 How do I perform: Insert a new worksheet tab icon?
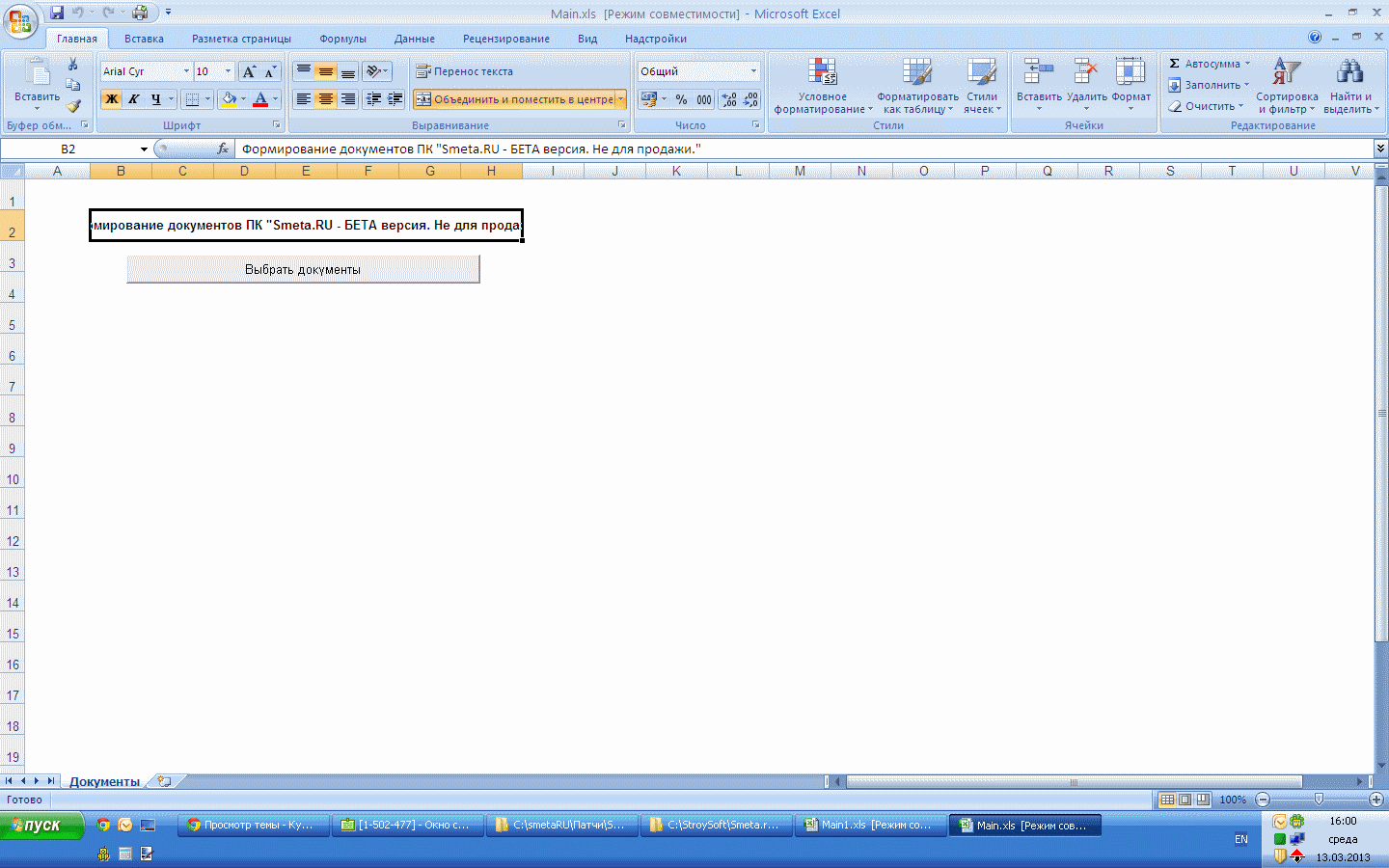click(165, 781)
